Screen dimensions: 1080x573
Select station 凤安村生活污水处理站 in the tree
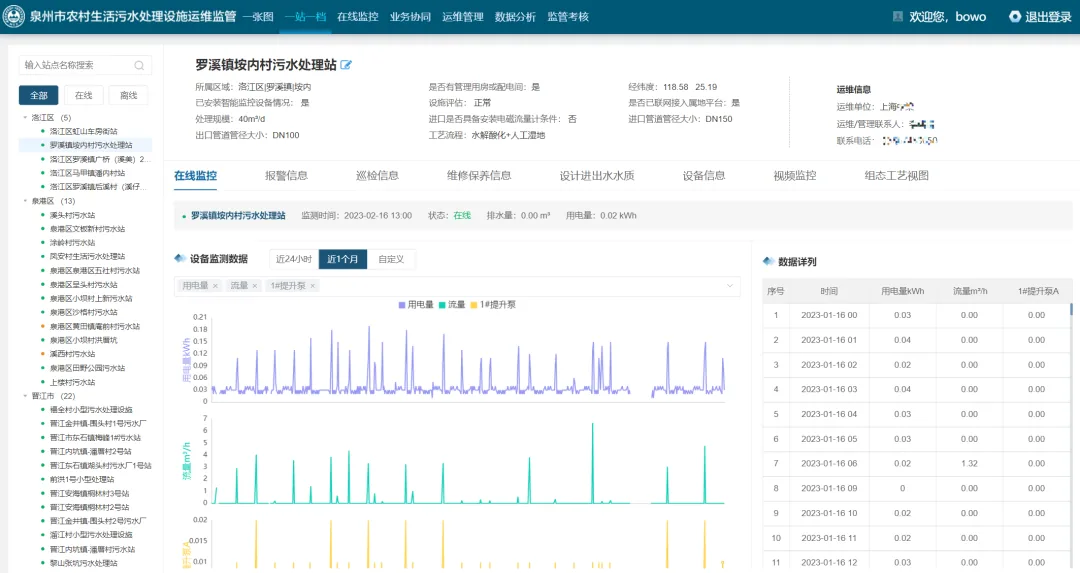[87, 256]
